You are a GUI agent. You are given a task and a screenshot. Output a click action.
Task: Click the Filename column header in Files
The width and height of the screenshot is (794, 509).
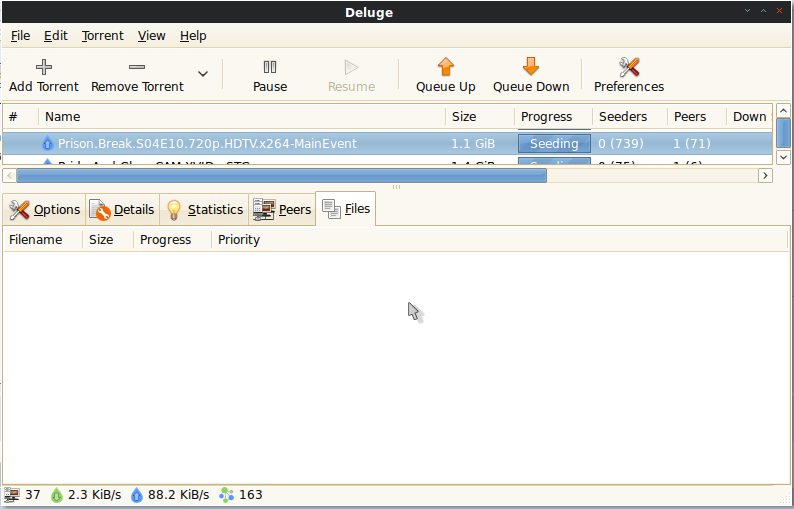tap(43, 240)
